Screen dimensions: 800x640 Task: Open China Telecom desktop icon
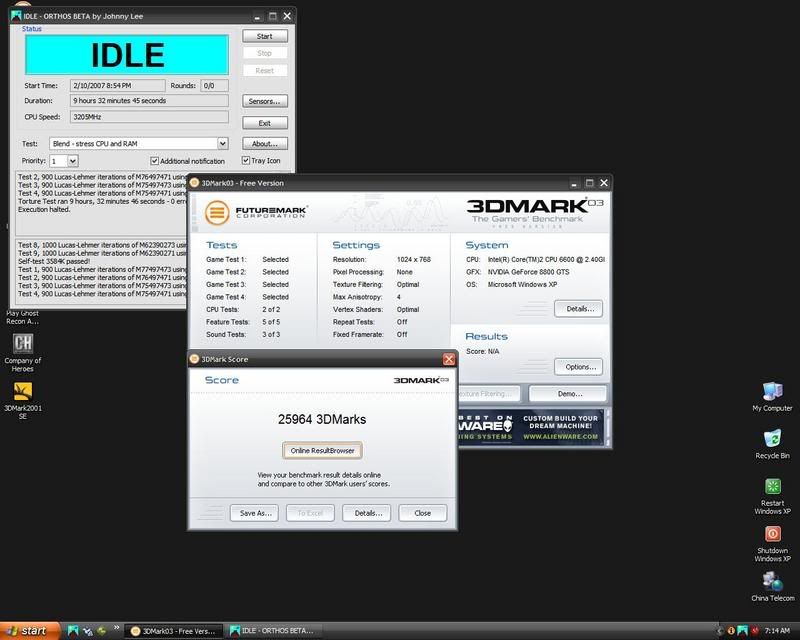(772, 581)
